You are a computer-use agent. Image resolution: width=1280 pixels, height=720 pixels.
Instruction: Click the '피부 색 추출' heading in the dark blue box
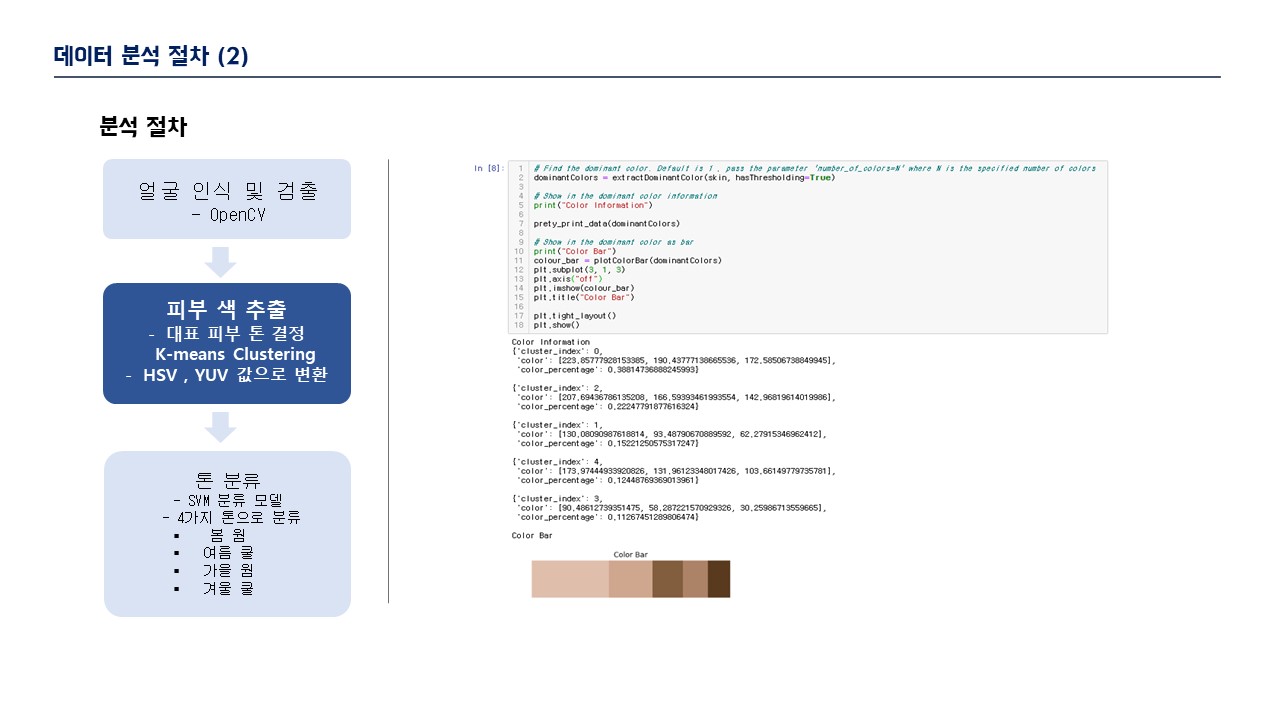tap(227, 308)
